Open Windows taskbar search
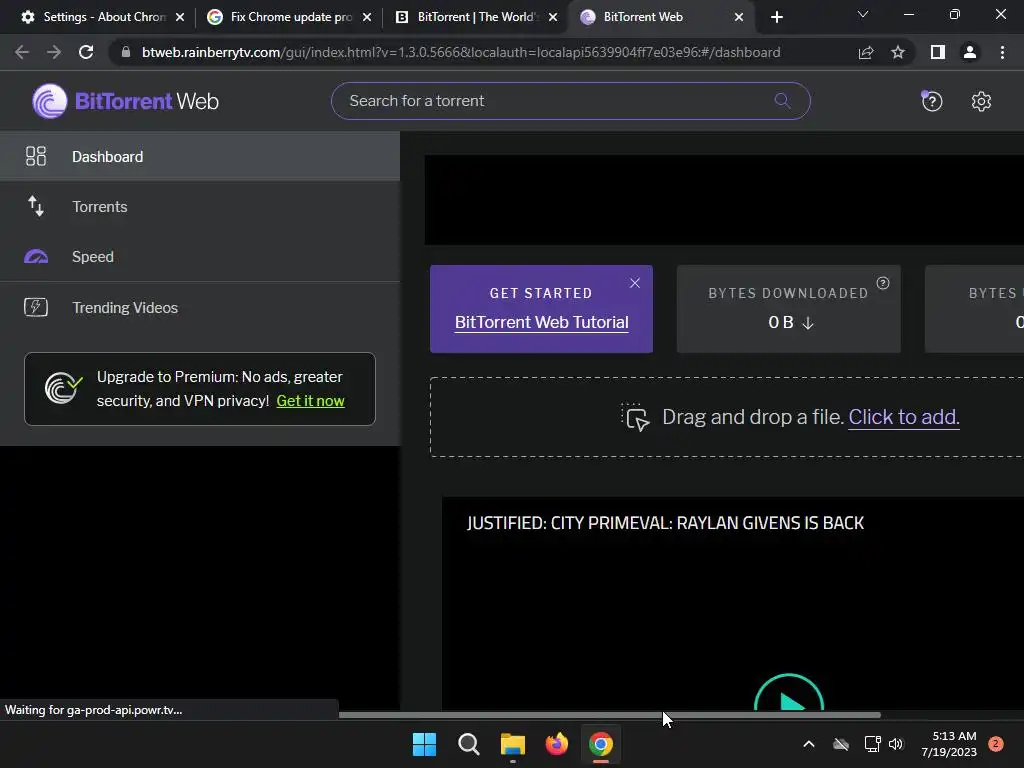The width and height of the screenshot is (1024, 768). pos(468,744)
